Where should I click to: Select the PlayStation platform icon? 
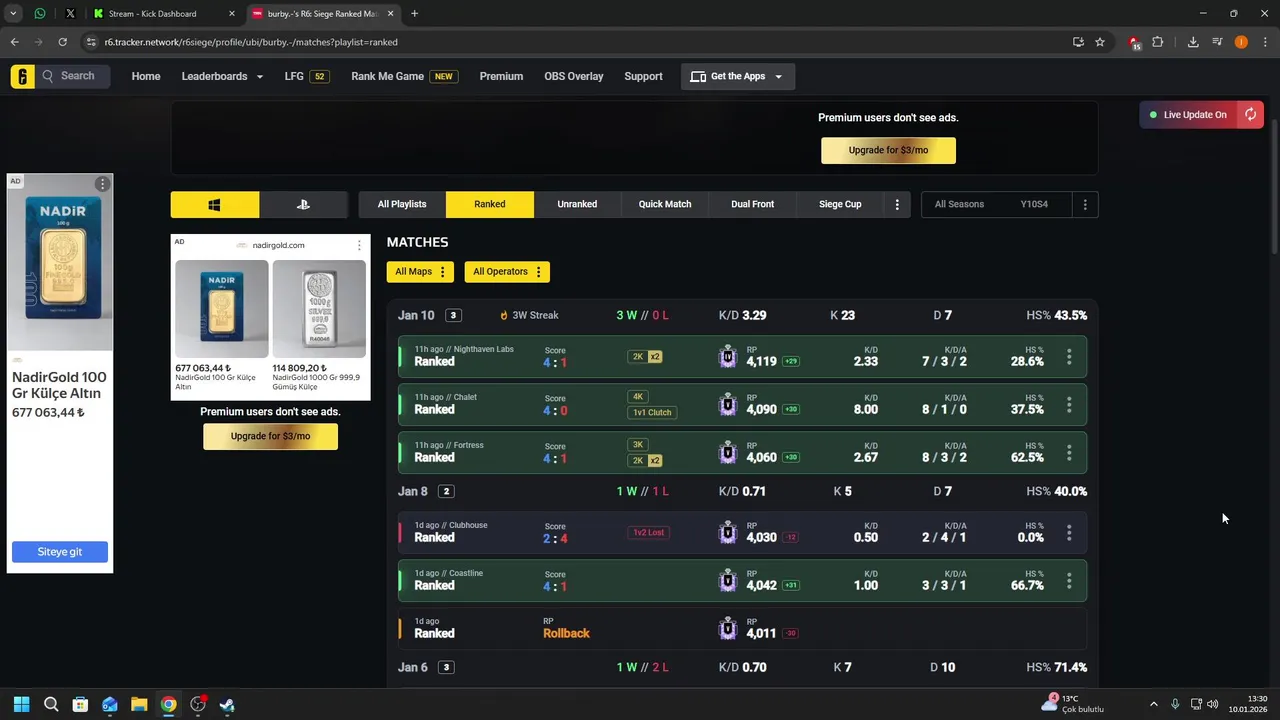303,204
